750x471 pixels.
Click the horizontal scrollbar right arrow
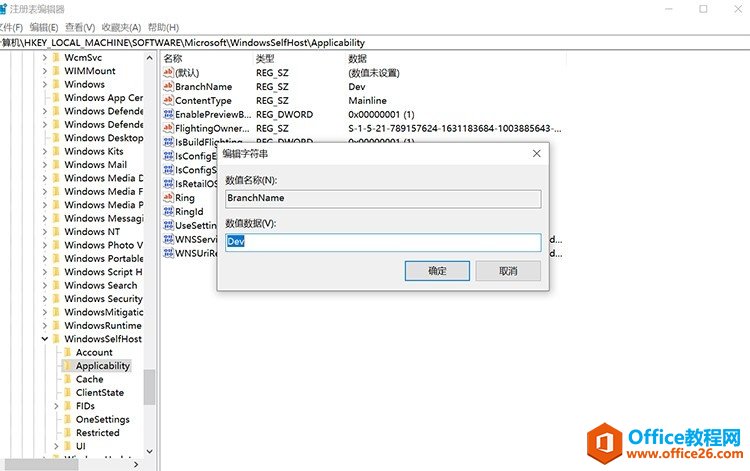coord(136,464)
